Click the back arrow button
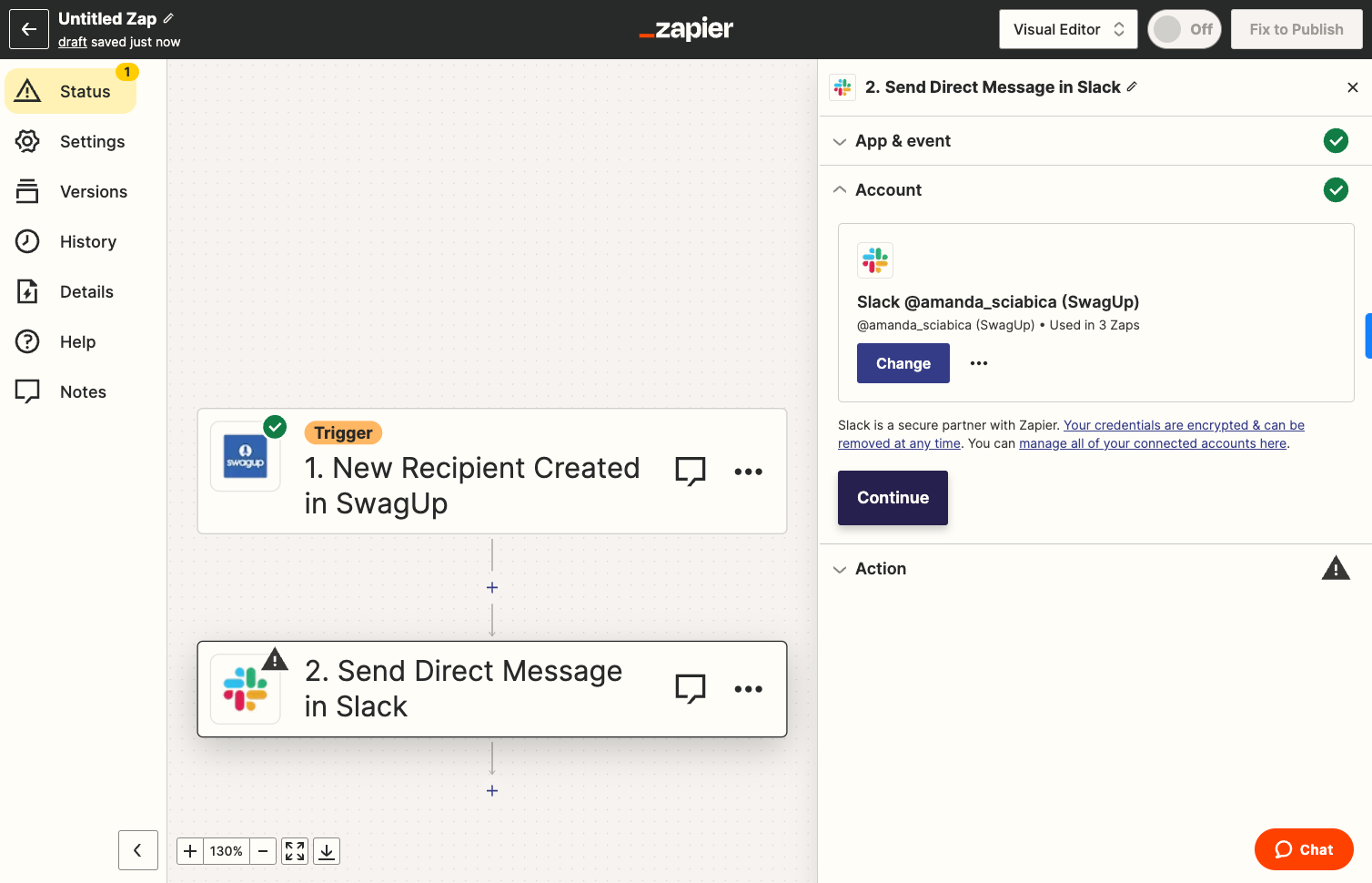The width and height of the screenshot is (1372, 883). (x=29, y=29)
